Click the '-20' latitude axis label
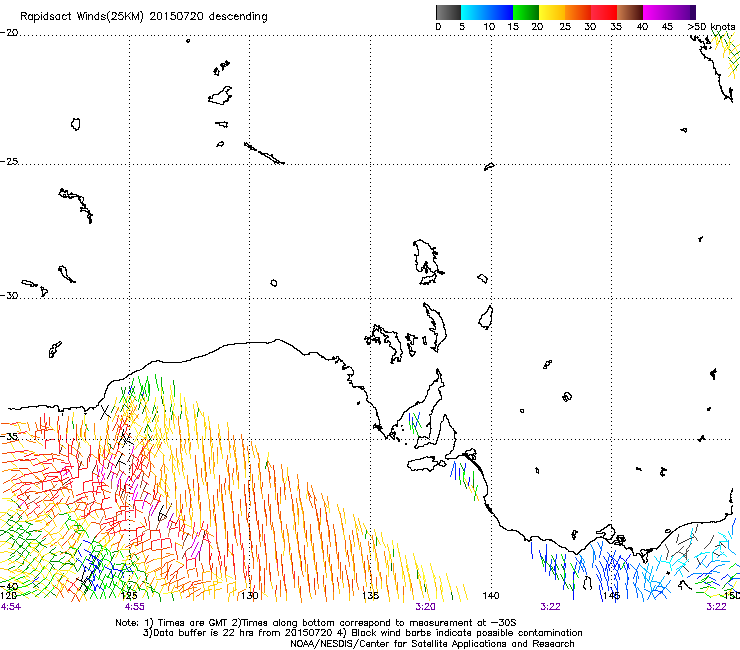 tap(9, 33)
